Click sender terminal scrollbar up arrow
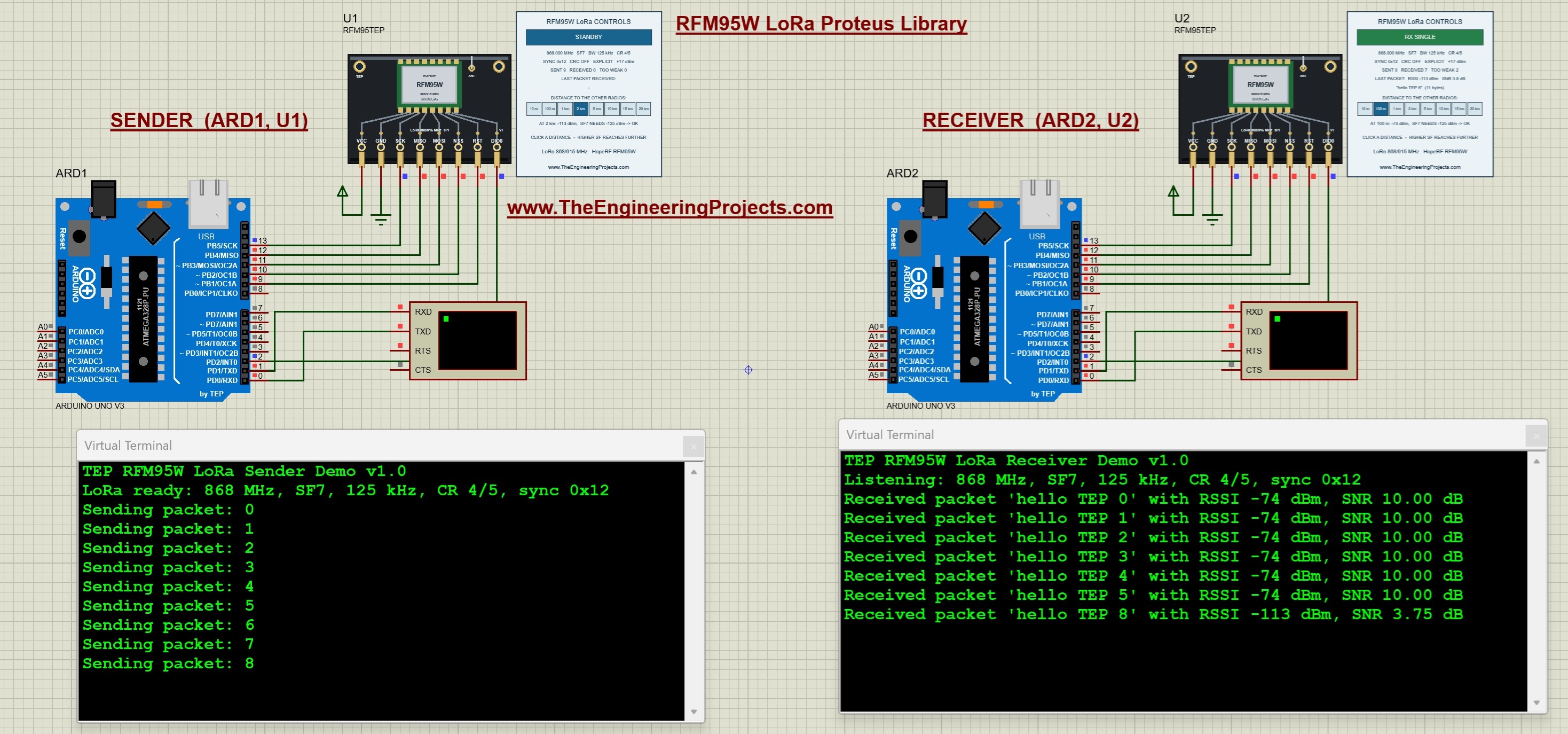 tap(694, 472)
